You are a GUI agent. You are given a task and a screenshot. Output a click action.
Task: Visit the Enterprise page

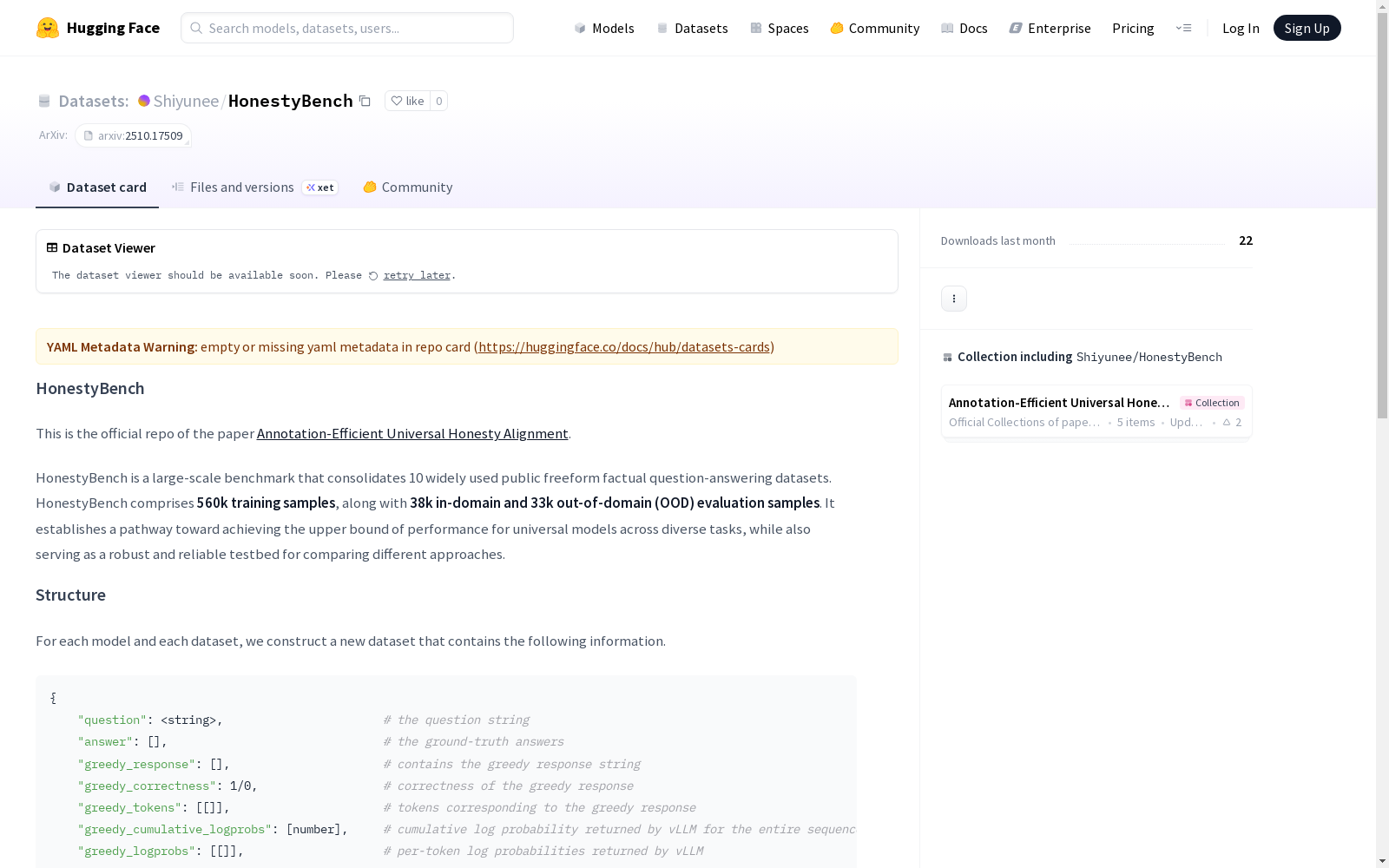1050,28
